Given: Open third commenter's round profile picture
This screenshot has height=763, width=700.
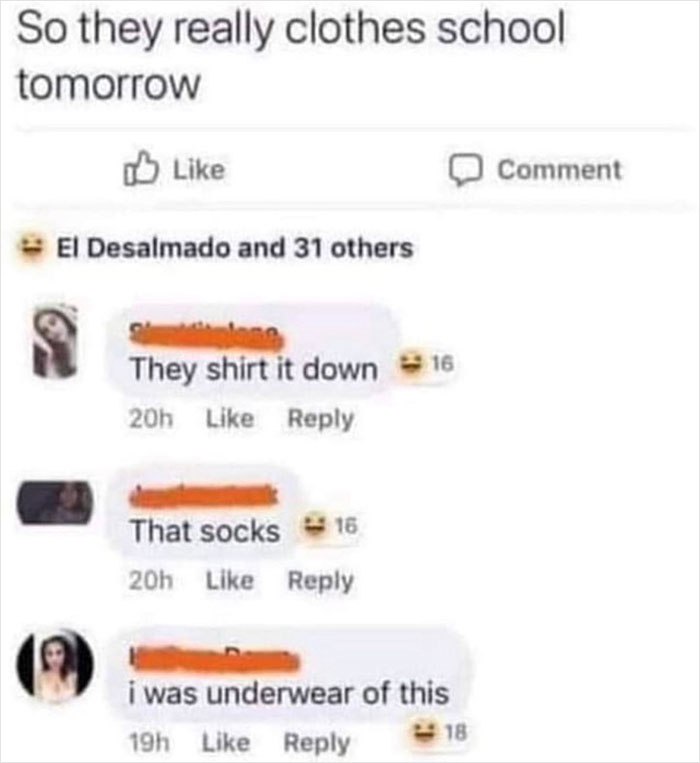Looking at the screenshot, I should point(54,666).
